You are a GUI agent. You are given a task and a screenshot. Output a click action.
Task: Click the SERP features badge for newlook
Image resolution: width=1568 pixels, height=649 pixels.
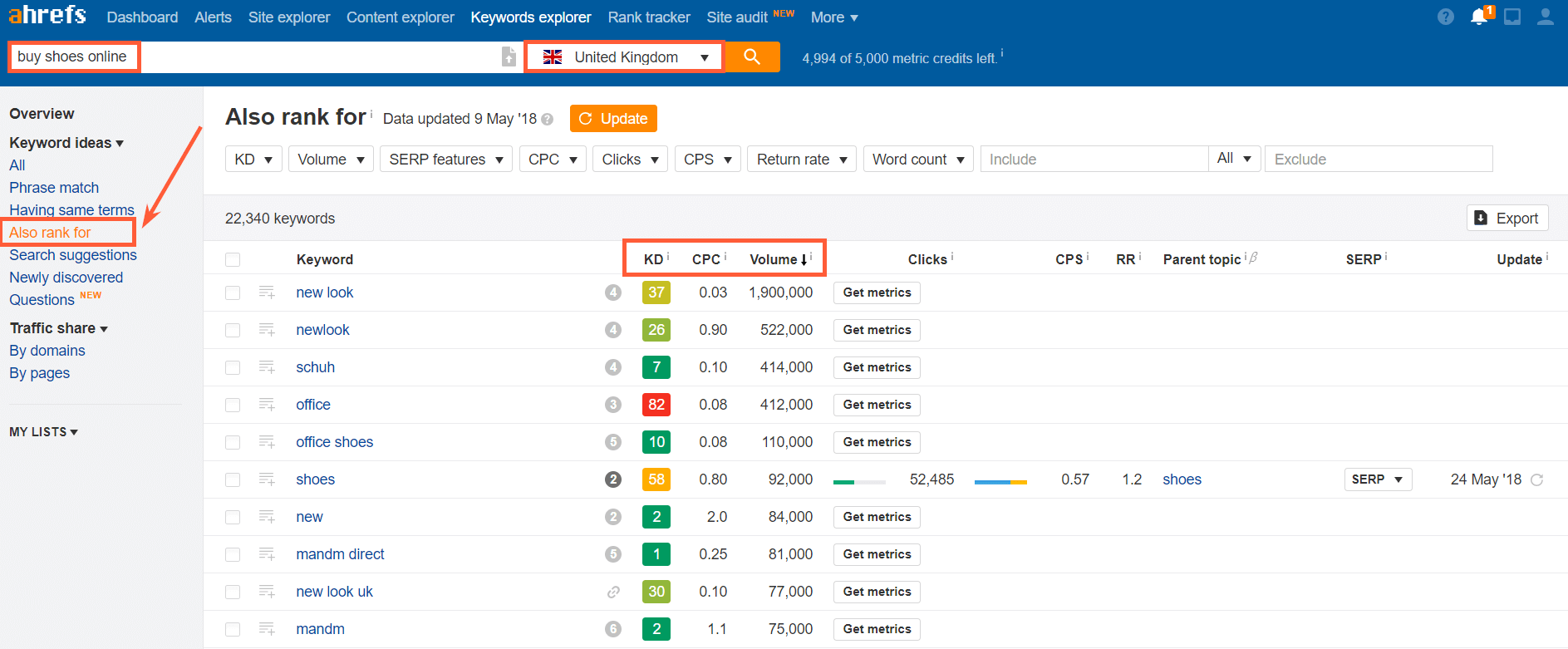coord(613,330)
